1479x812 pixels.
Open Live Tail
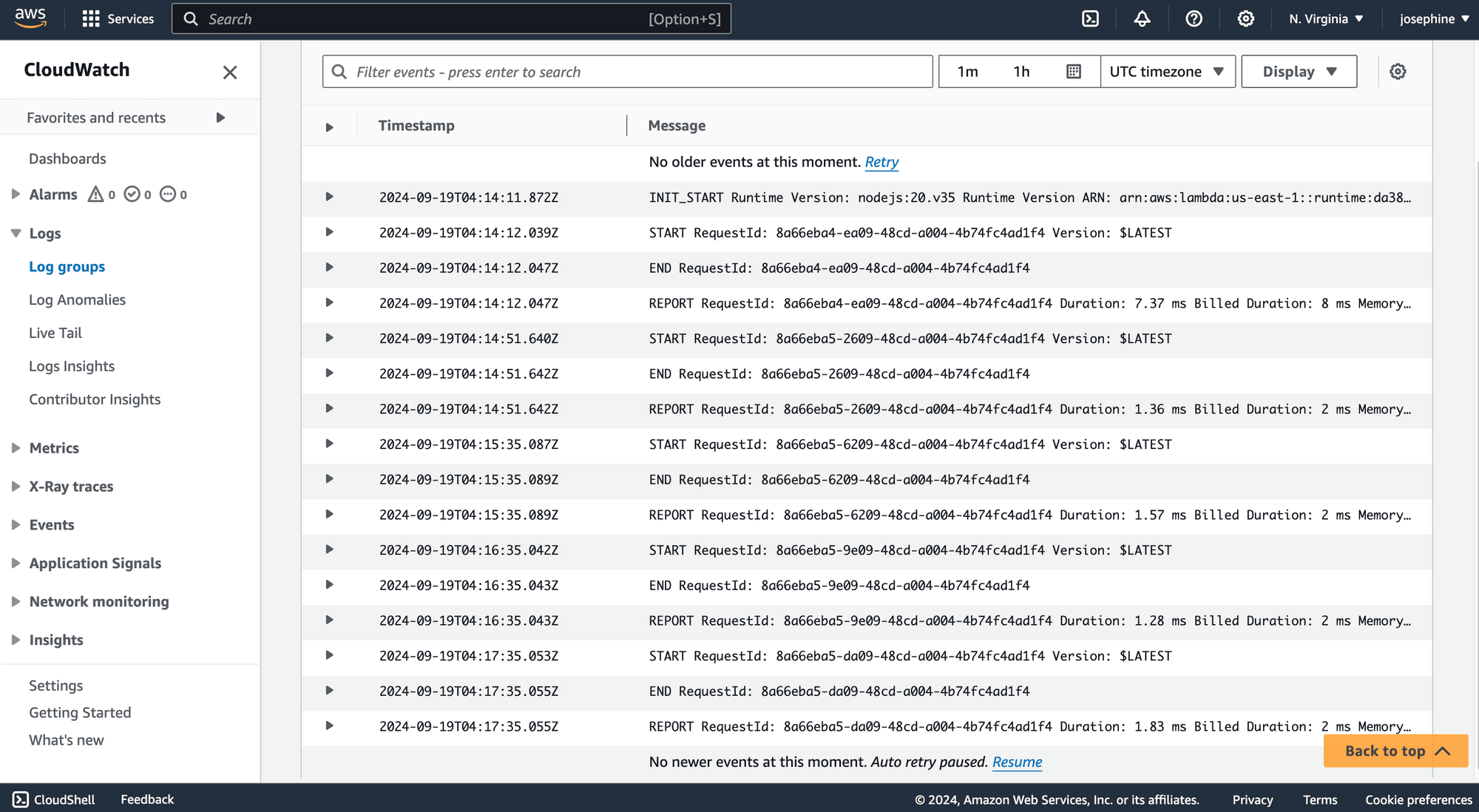pos(55,333)
